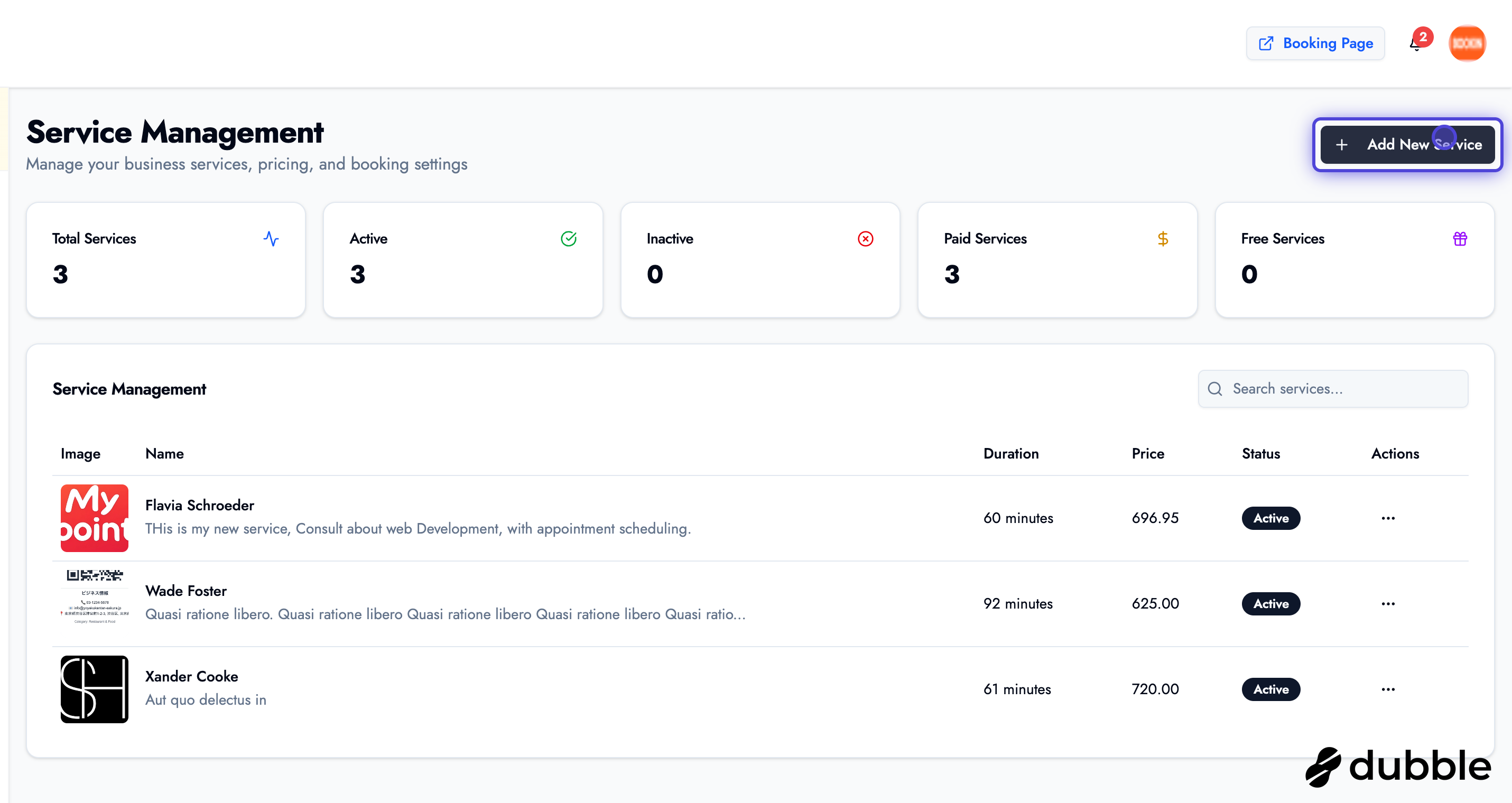Click the activity icon on Total Services card
The height and width of the screenshot is (803, 1512).
point(271,239)
